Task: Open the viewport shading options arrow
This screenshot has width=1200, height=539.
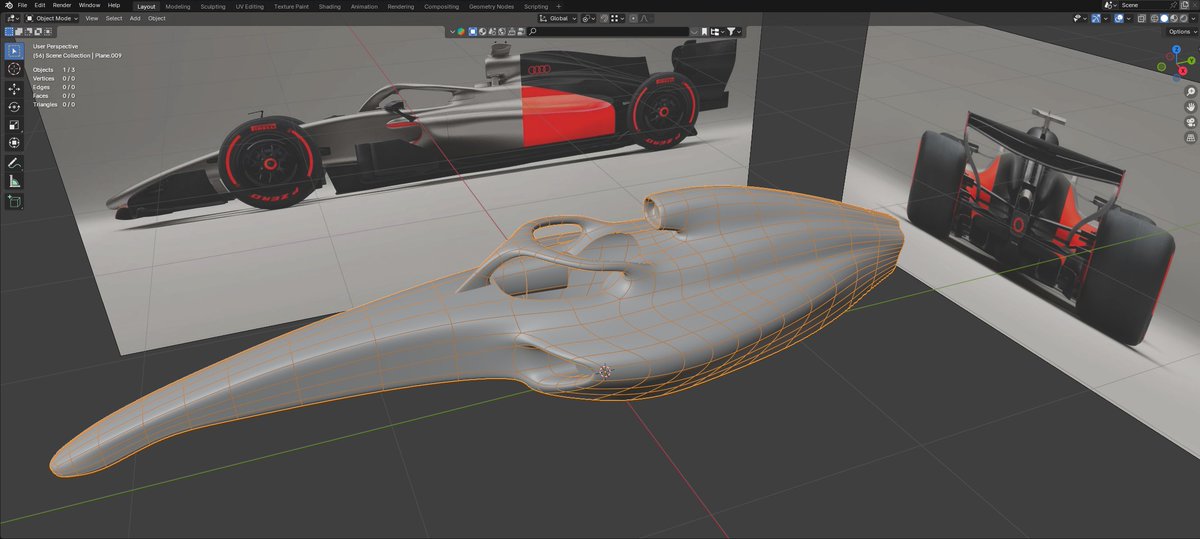Action: tap(1193, 18)
